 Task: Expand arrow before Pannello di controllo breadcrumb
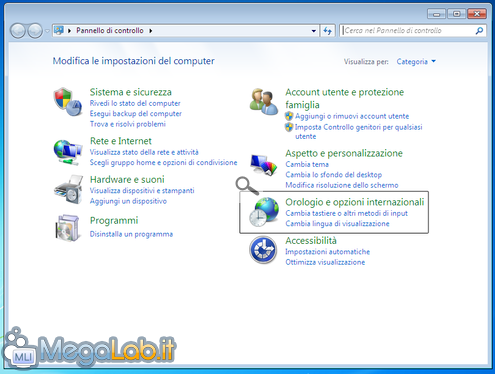(69, 31)
